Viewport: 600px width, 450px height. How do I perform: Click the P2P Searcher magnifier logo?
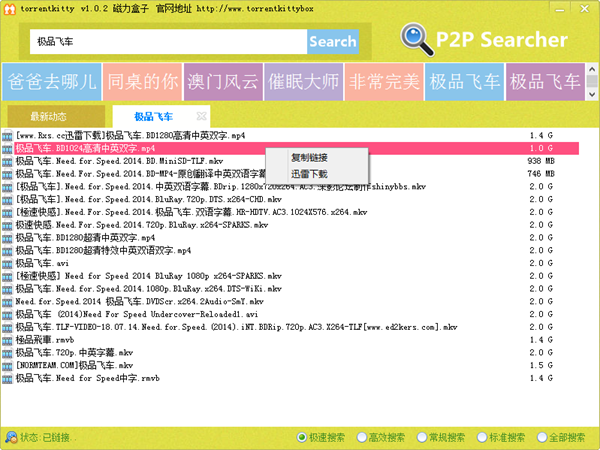click(x=417, y=39)
